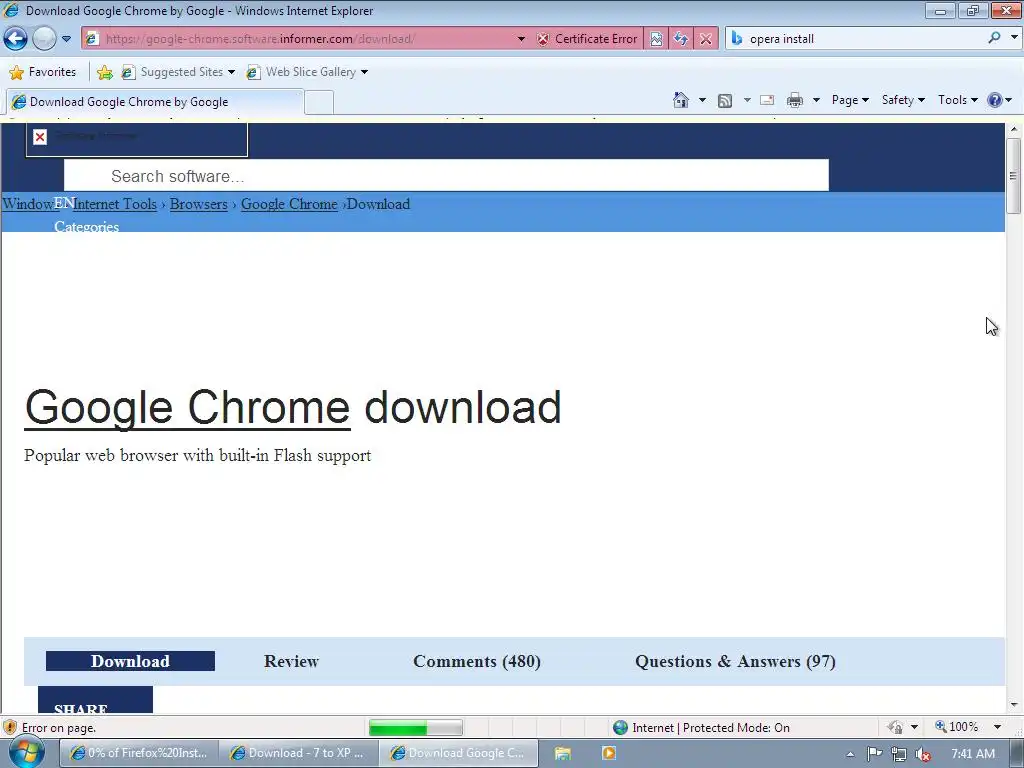The height and width of the screenshot is (768, 1024).
Task: Open the zoom level 100% control
Action: point(957,727)
